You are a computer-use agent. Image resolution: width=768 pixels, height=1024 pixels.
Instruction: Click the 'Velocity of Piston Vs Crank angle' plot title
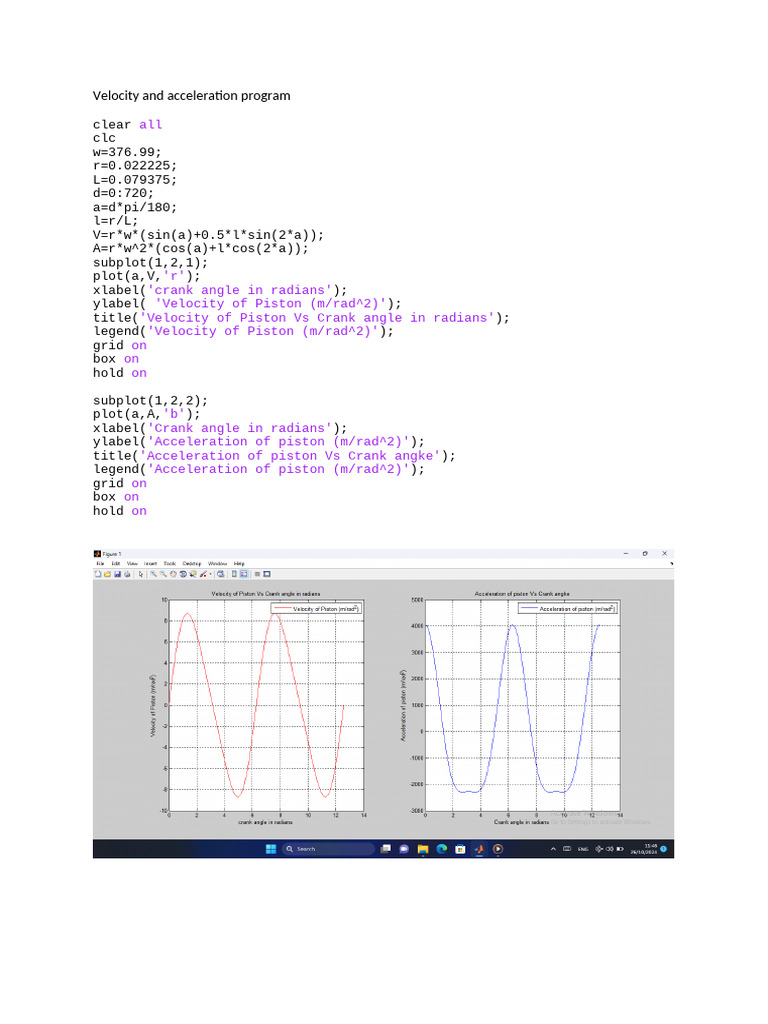[x=266, y=594]
